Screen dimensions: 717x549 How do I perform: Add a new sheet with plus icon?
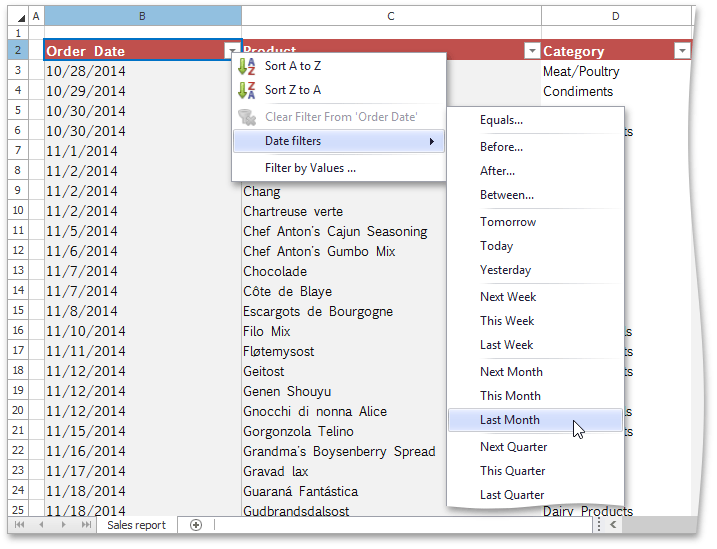point(196,525)
